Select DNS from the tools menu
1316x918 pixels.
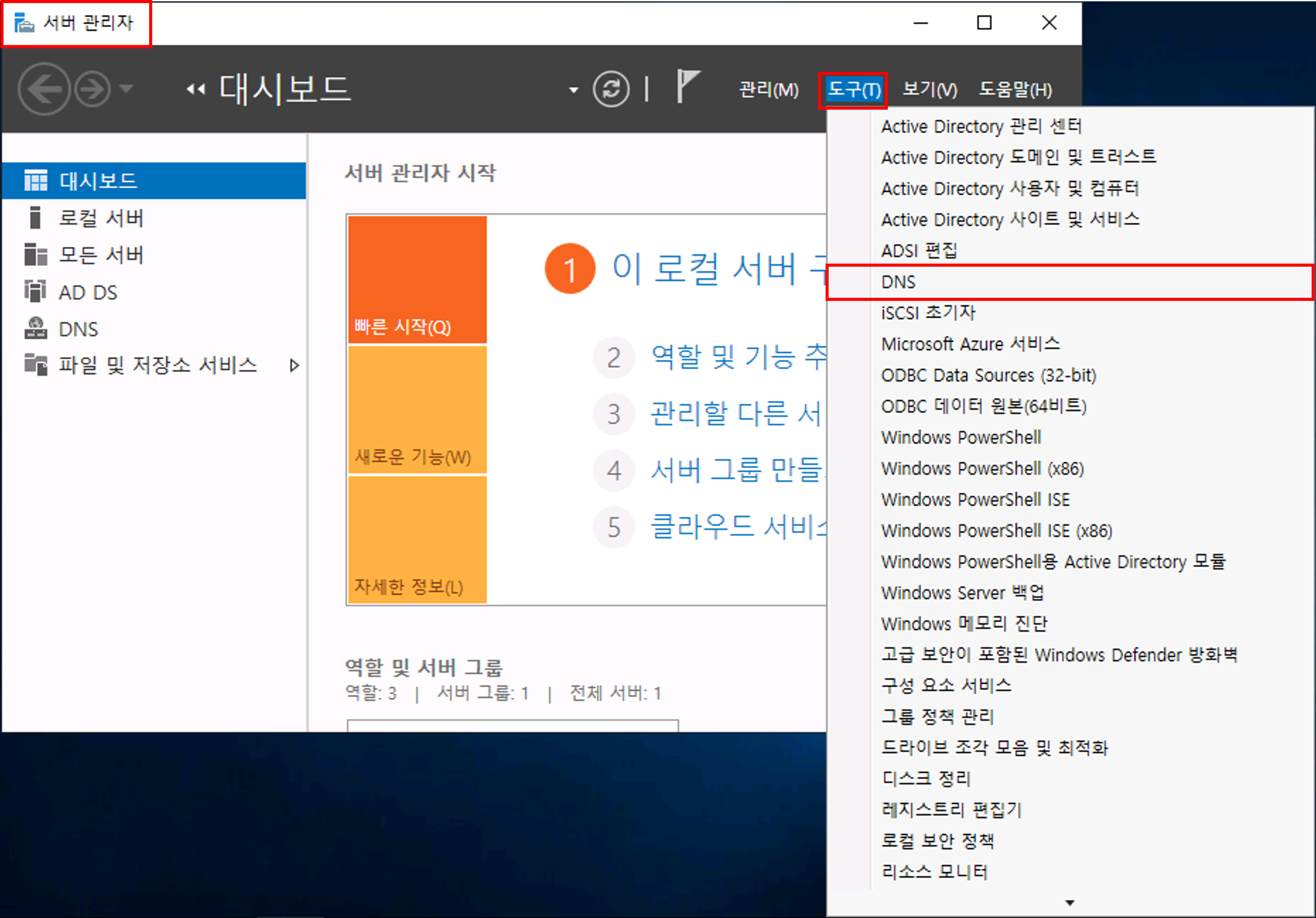click(898, 282)
